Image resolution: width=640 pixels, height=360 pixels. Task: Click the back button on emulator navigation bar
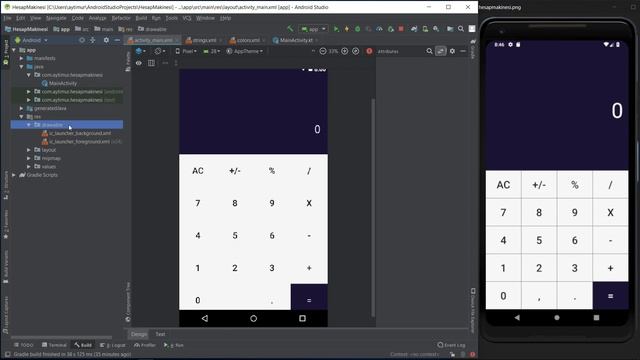[517, 317]
